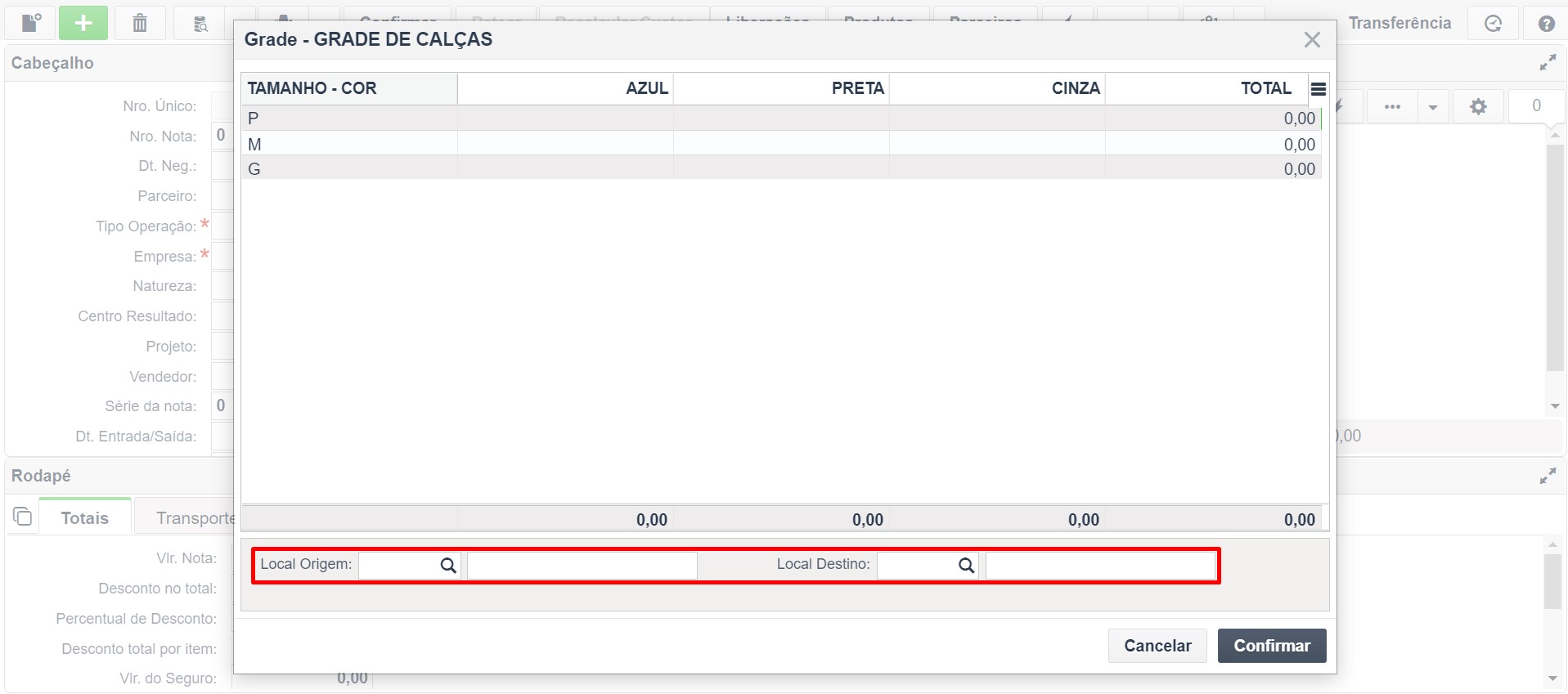Close the Grade dialog with X

coord(1312,39)
